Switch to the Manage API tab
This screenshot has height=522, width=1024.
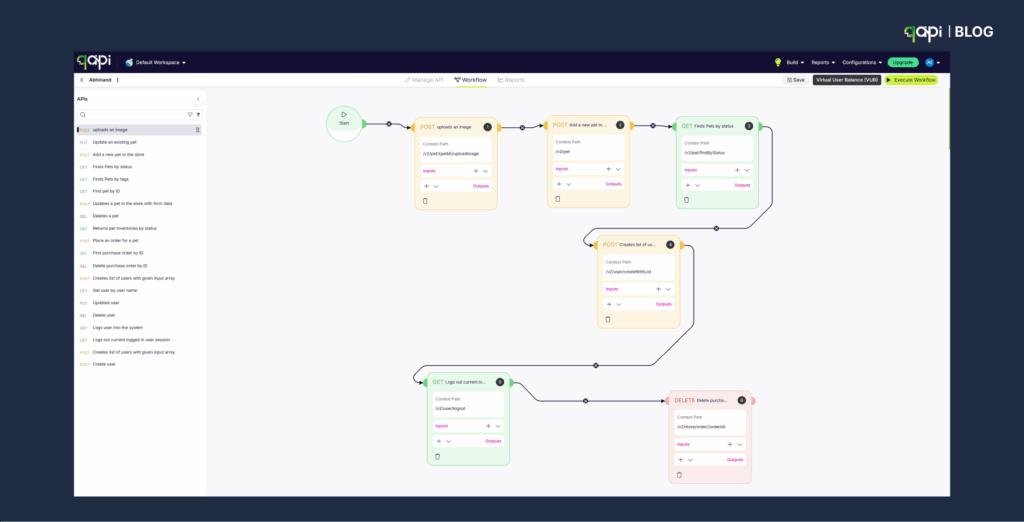click(424, 80)
